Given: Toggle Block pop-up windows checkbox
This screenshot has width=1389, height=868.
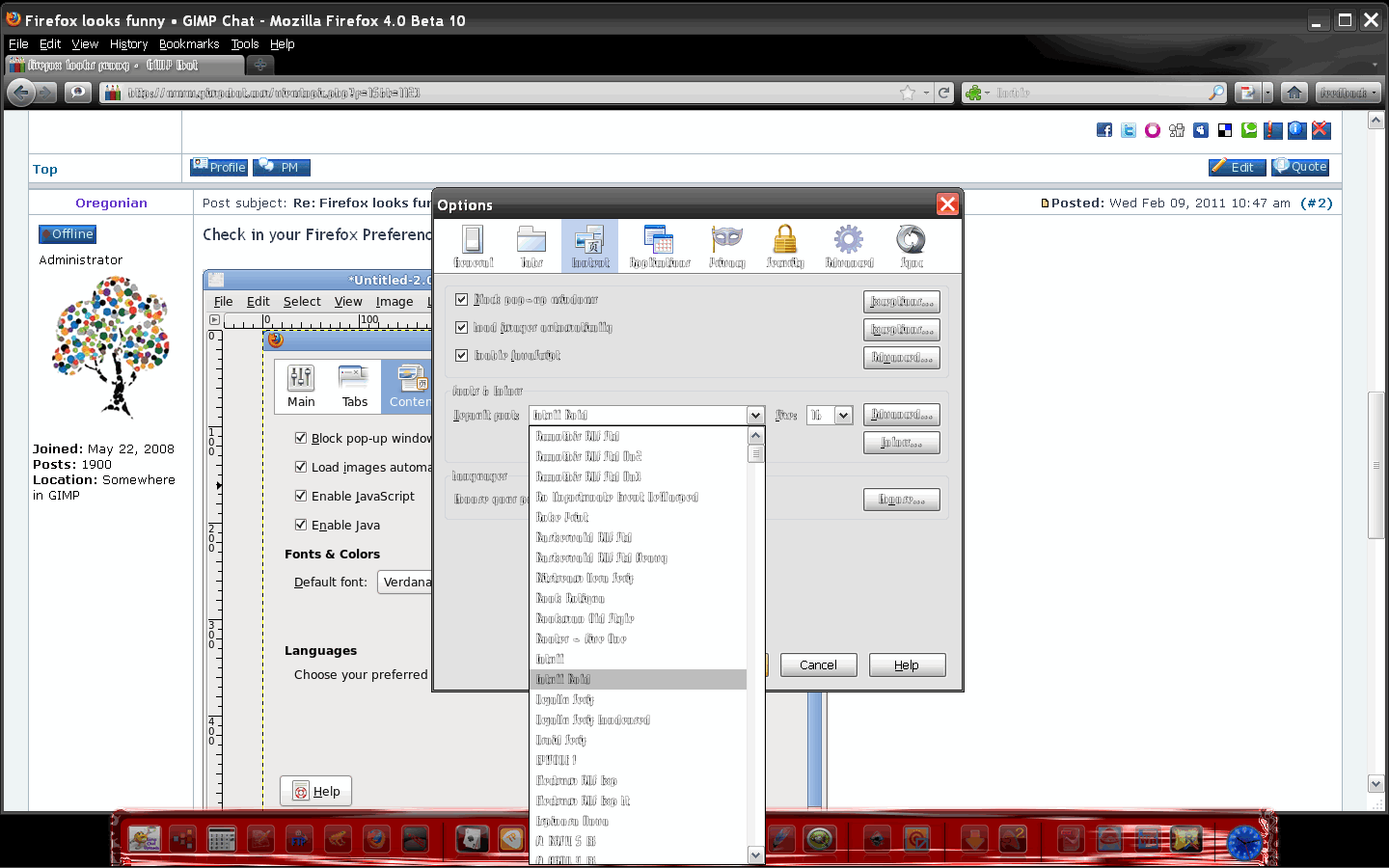Looking at the screenshot, I should pyautogui.click(x=462, y=300).
